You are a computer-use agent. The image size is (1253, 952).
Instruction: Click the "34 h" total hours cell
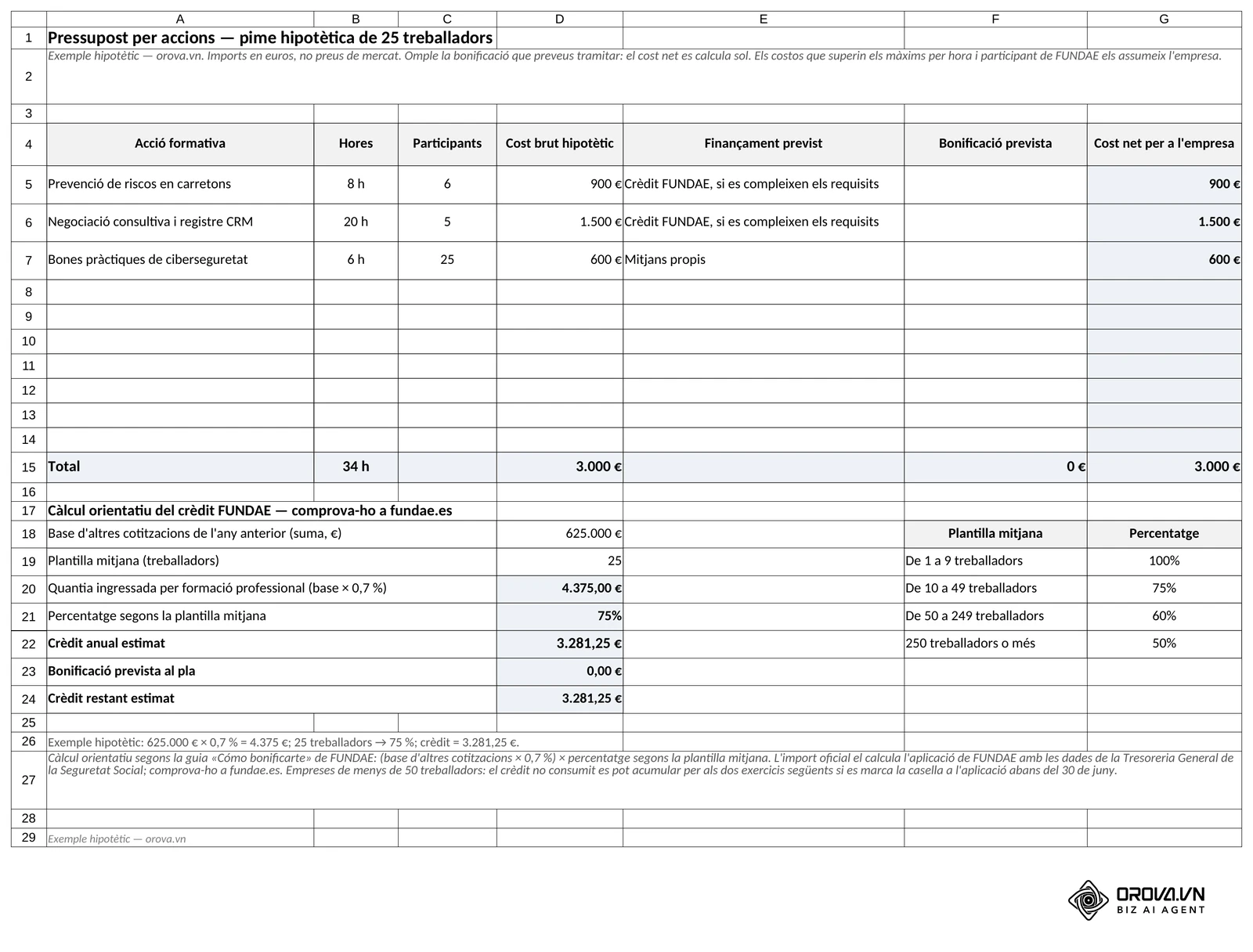(356, 467)
